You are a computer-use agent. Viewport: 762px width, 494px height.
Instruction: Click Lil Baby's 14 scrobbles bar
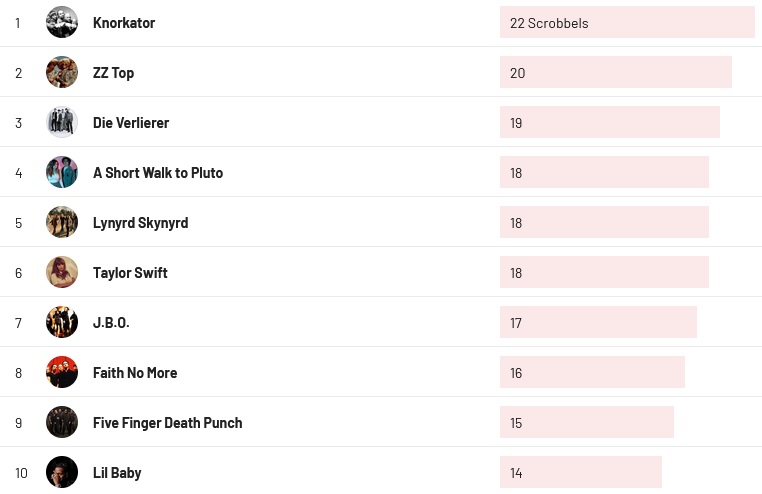coord(580,472)
